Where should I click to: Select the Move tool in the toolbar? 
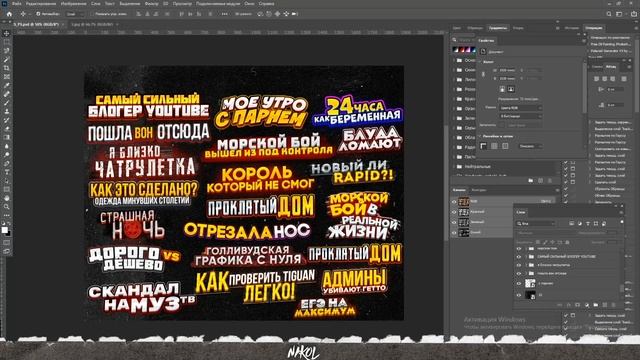click(x=7, y=33)
